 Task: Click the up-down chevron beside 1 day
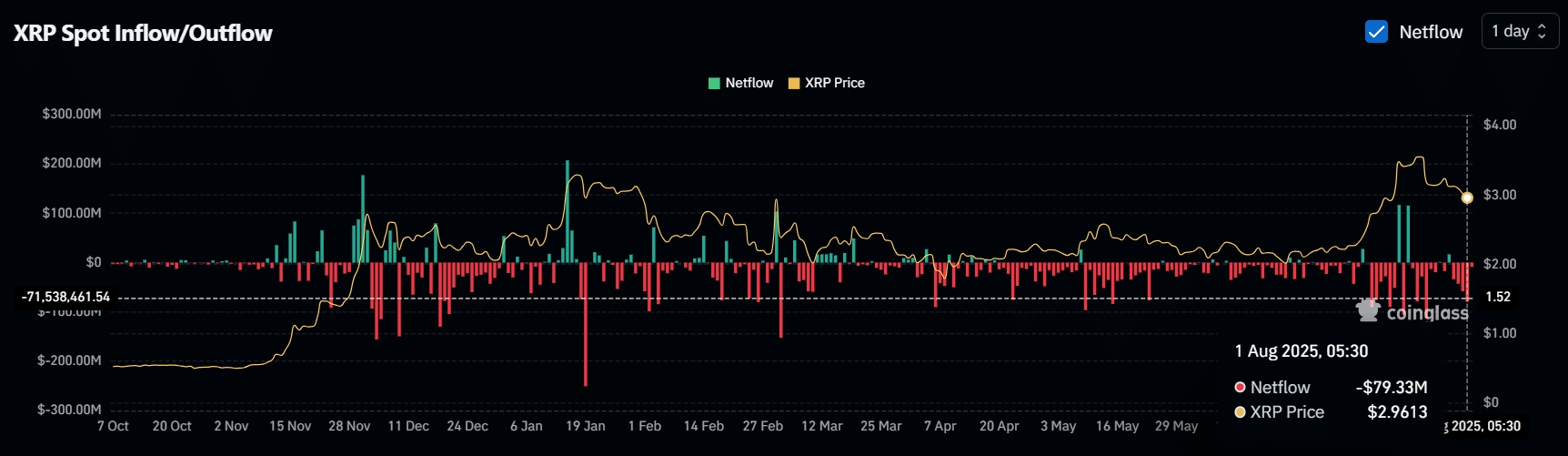pyautogui.click(x=1542, y=31)
